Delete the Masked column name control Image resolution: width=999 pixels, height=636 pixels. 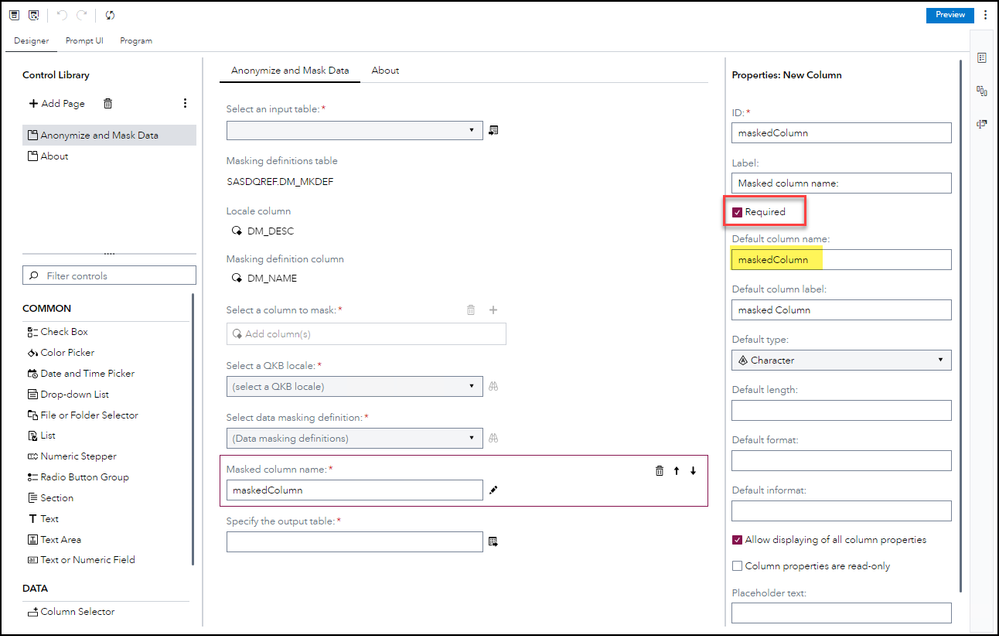[659, 470]
